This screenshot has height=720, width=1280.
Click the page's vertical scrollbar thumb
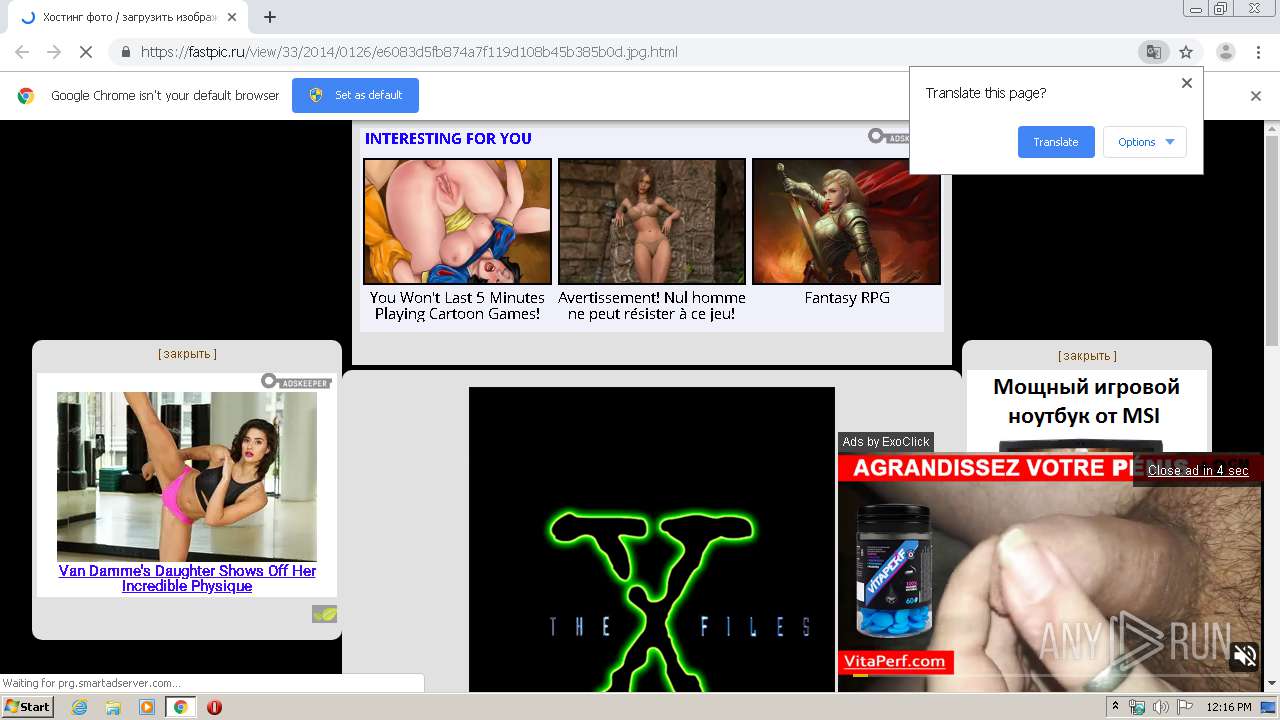click(x=1272, y=240)
